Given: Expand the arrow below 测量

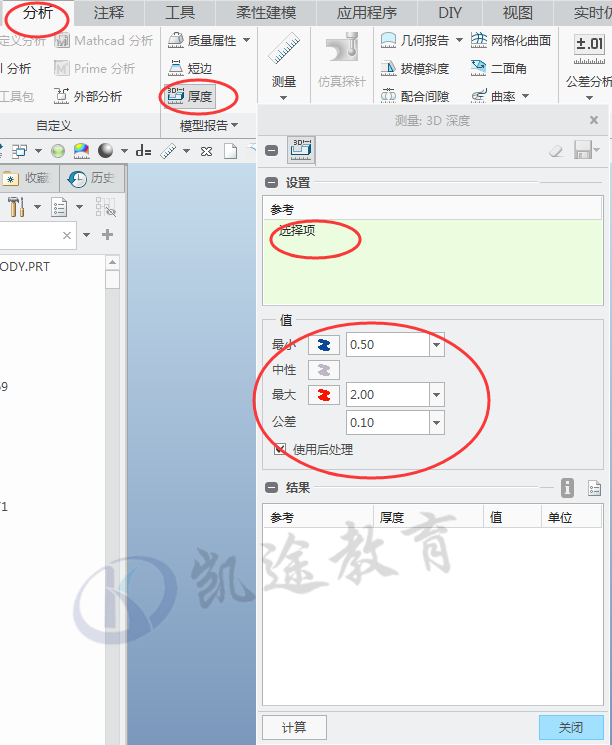Looking at the screenshot, I should (284, 98).
